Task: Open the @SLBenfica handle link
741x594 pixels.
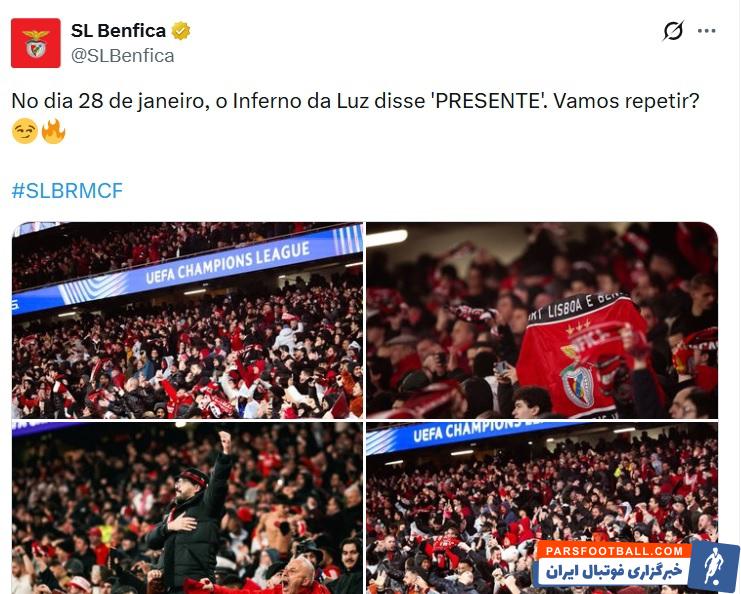Action: (x=122, y=56)
